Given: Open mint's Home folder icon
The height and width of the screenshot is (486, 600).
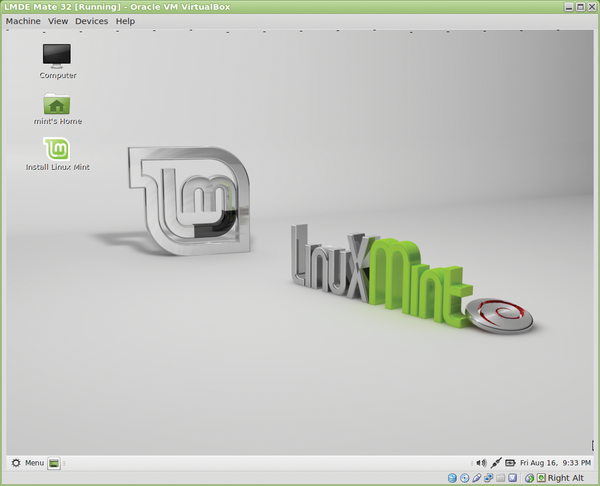Looking at the screenshot, I should (57, 104).
